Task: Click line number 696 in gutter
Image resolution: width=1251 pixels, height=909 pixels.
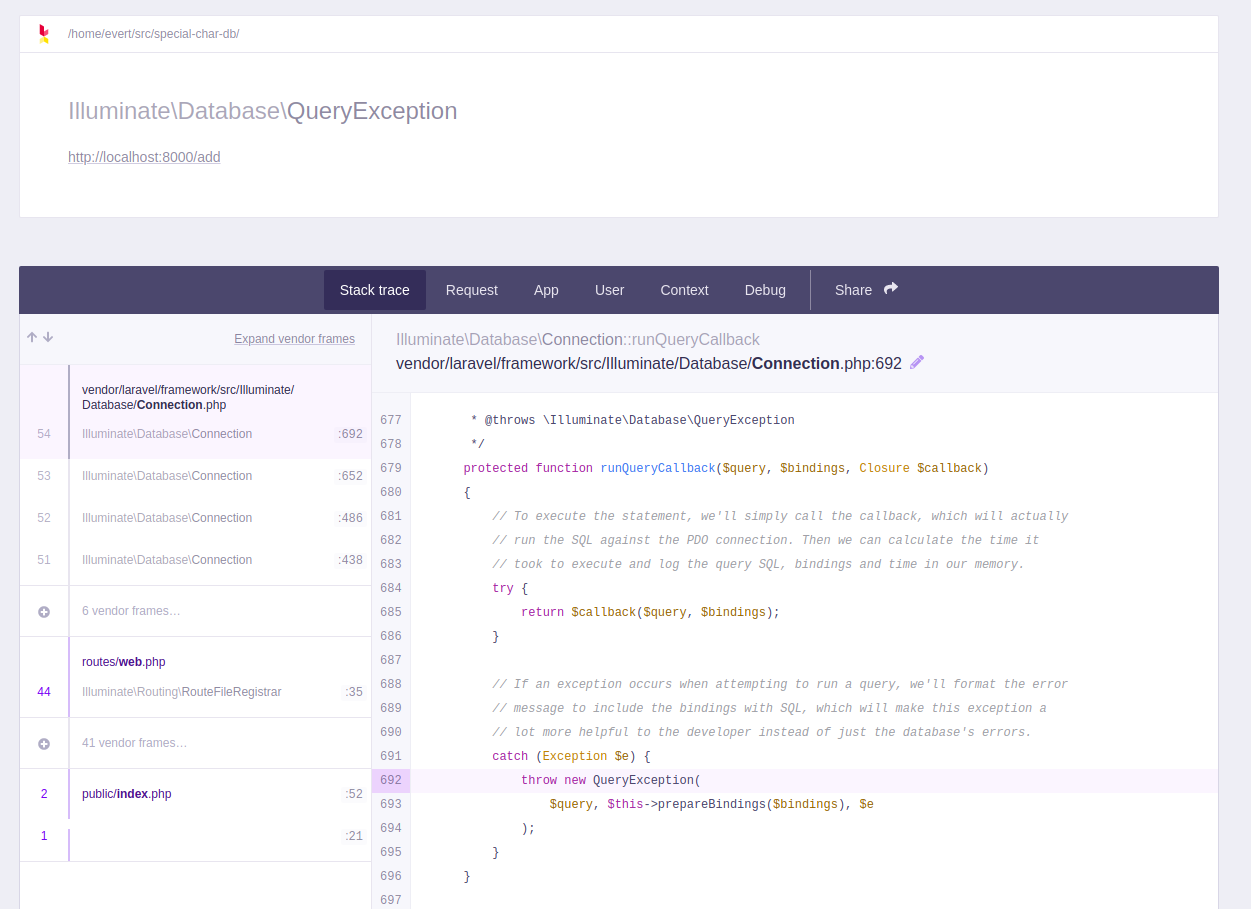Action: tap(390, 876)
